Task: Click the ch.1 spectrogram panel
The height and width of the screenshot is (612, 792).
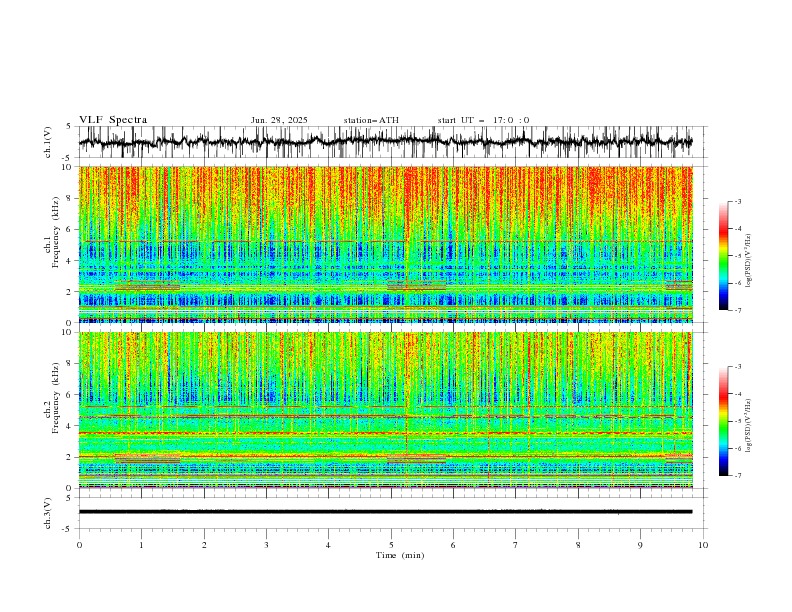Action: [x=385, y=244]
